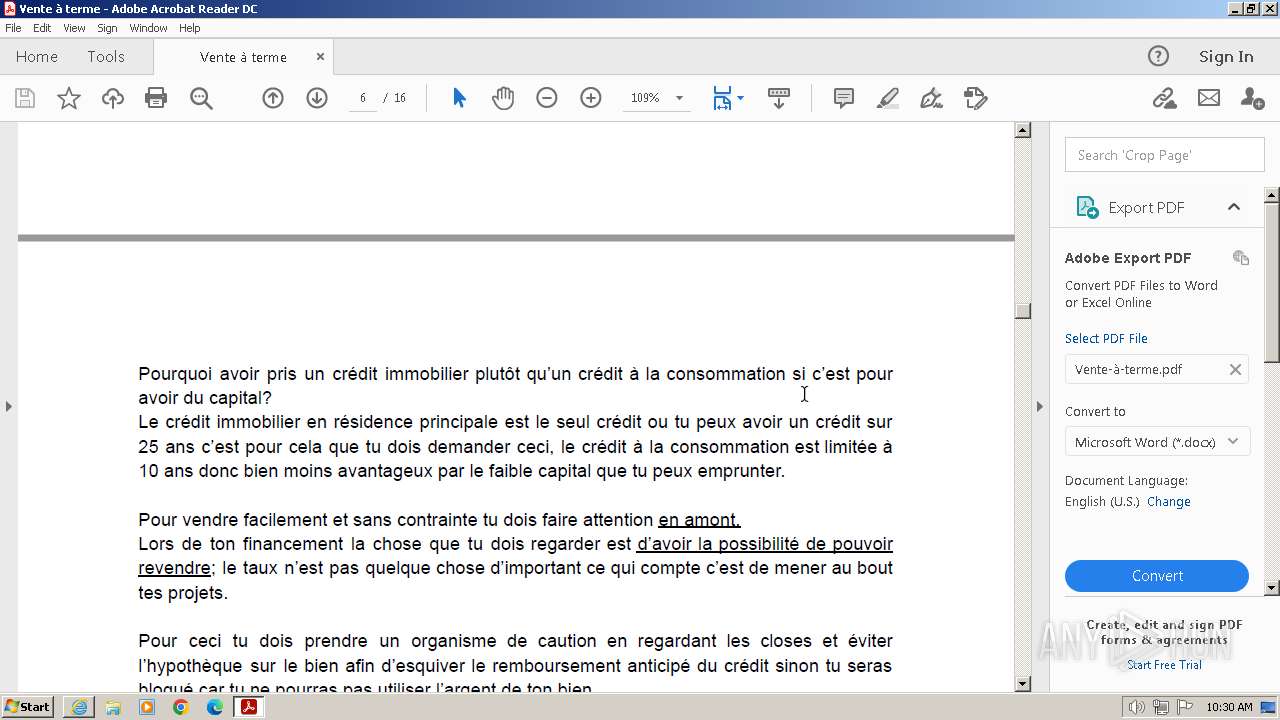Image resolution: width=1280 pixels, height=720 pixels.
Task: Open the Edit menu
Action: pyautogui.click(x=42, y=28)
